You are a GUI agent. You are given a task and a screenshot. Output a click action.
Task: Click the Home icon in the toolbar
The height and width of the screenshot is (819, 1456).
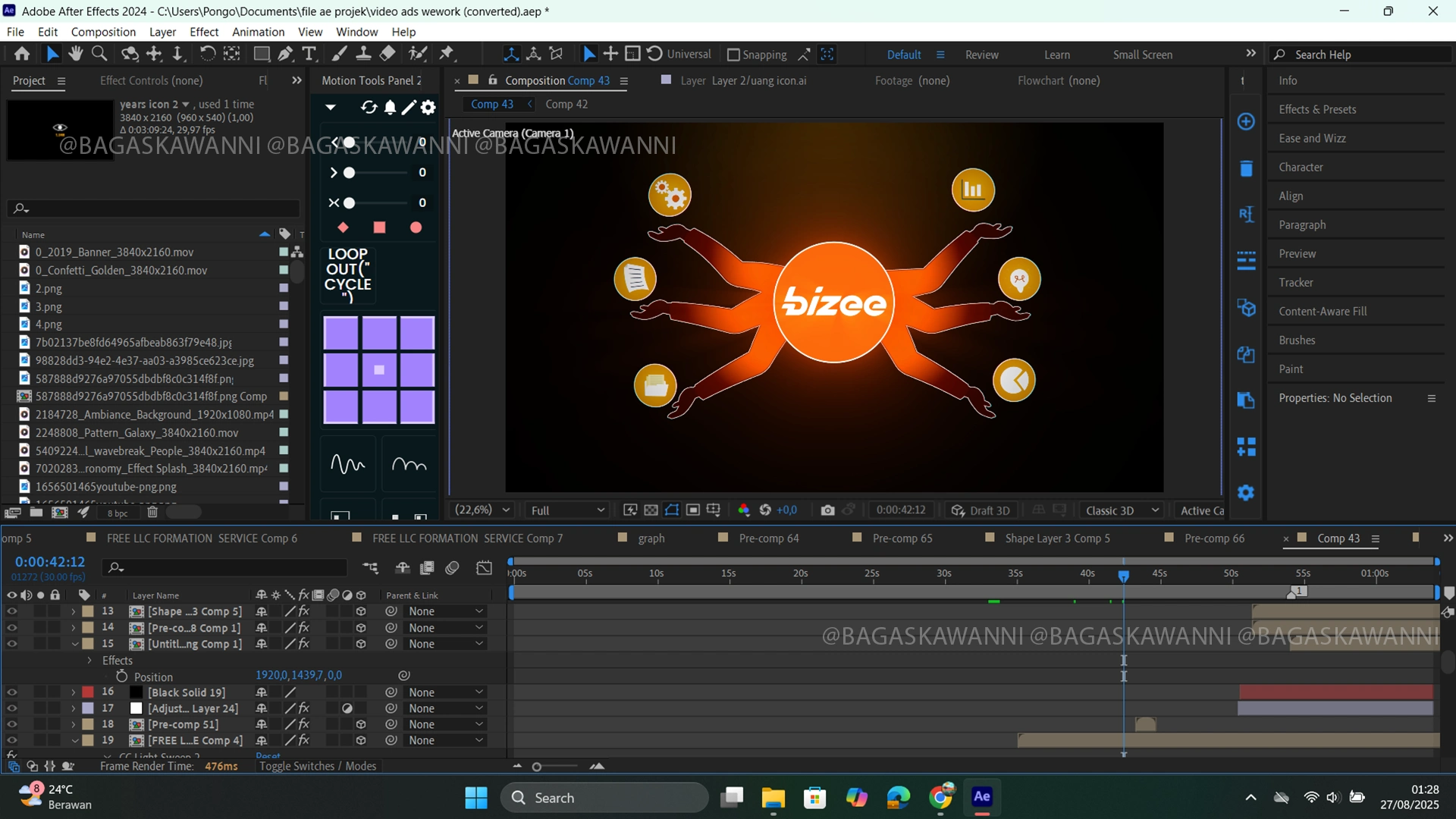click(22, 54)
